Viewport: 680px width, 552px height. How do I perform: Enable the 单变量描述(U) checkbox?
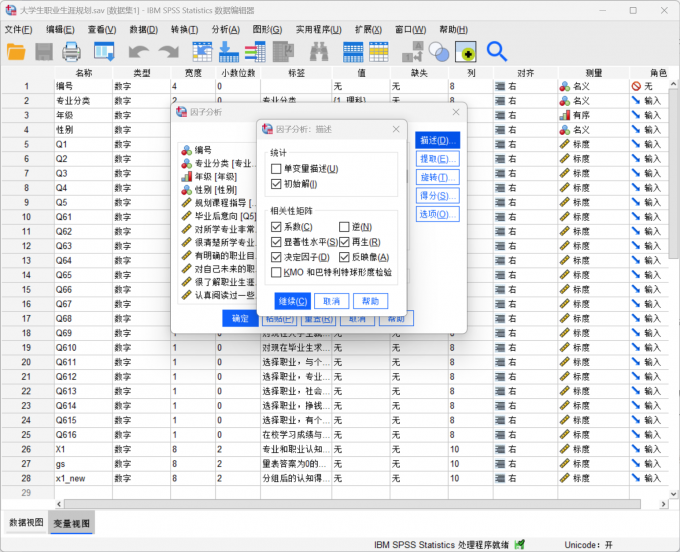point(276,169)
